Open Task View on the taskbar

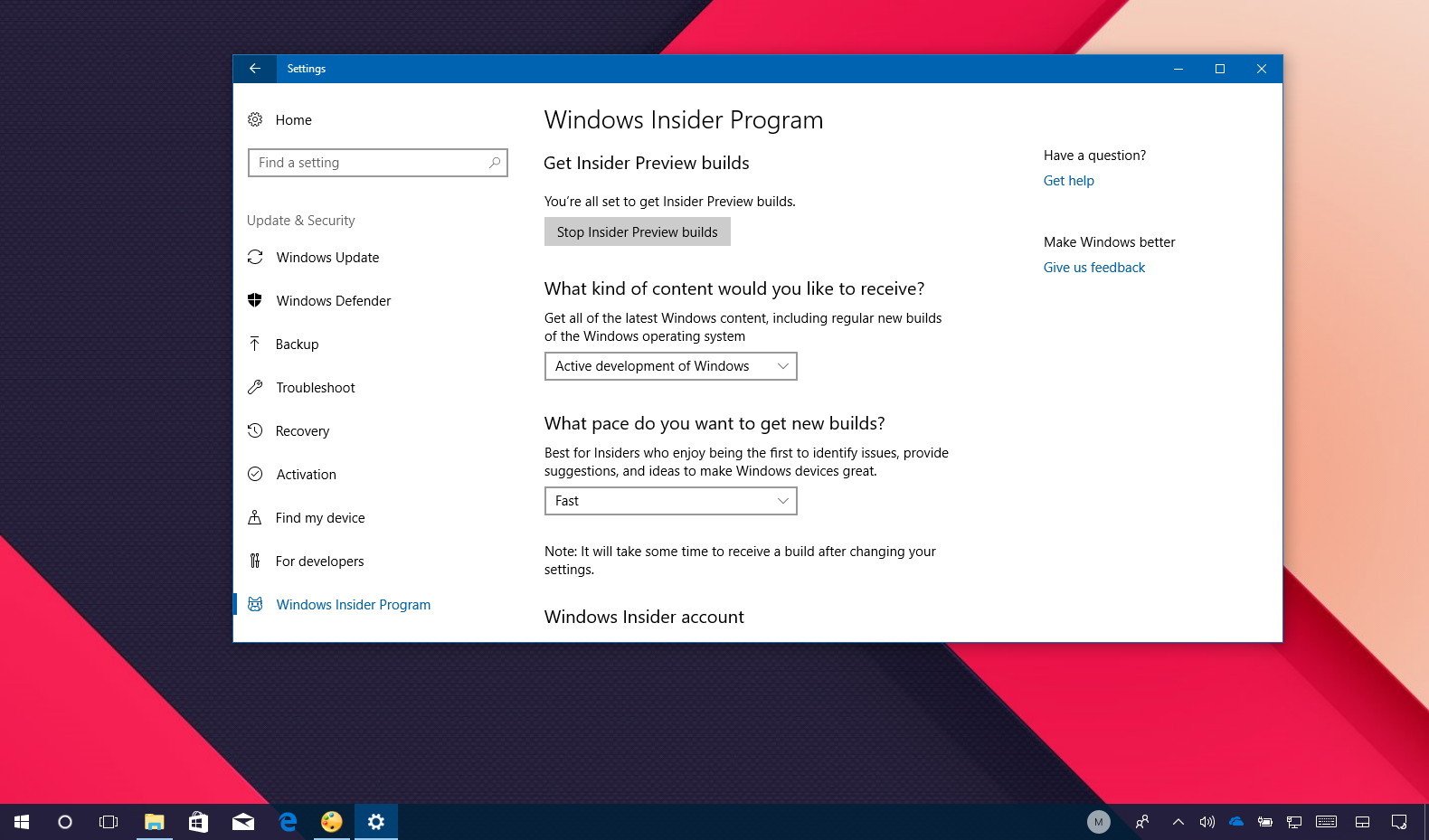point(109,822)
